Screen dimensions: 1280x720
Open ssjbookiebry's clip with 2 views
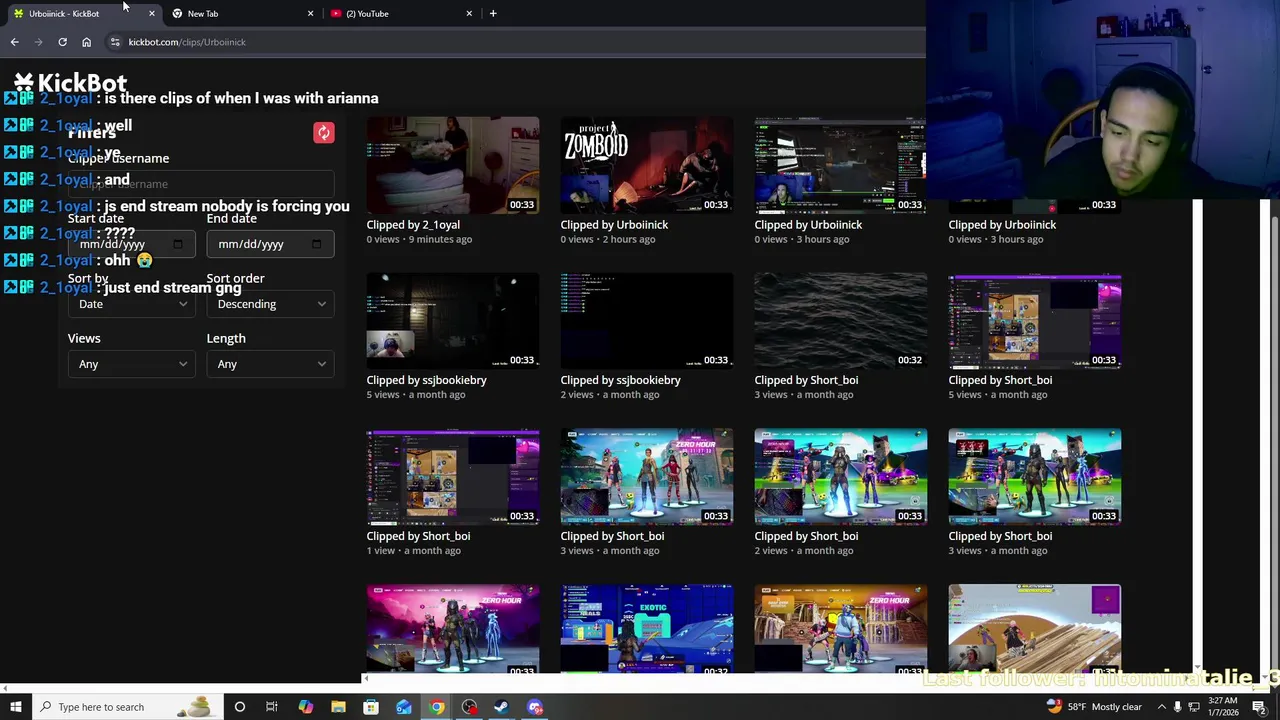pyautogui.click(x=647, y=321)
